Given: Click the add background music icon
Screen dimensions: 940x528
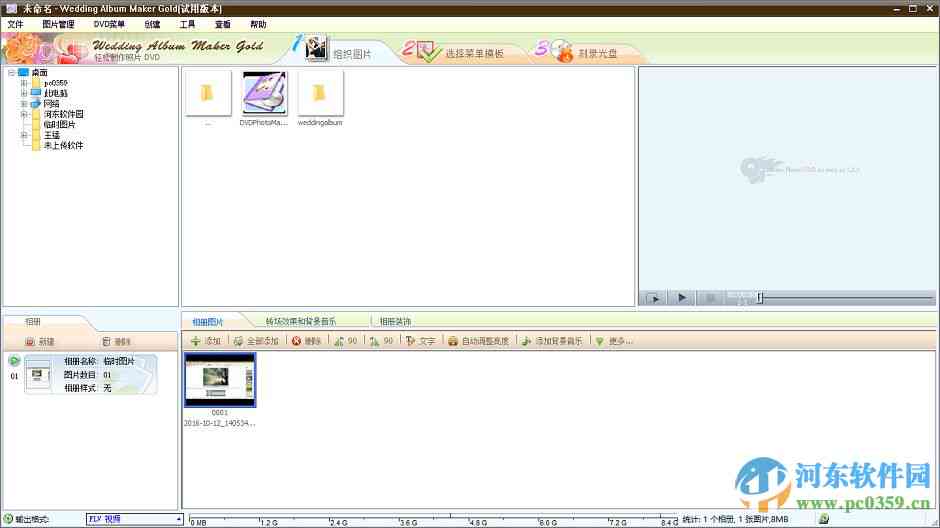Looking at the screenshot, I should click(526, 341).
